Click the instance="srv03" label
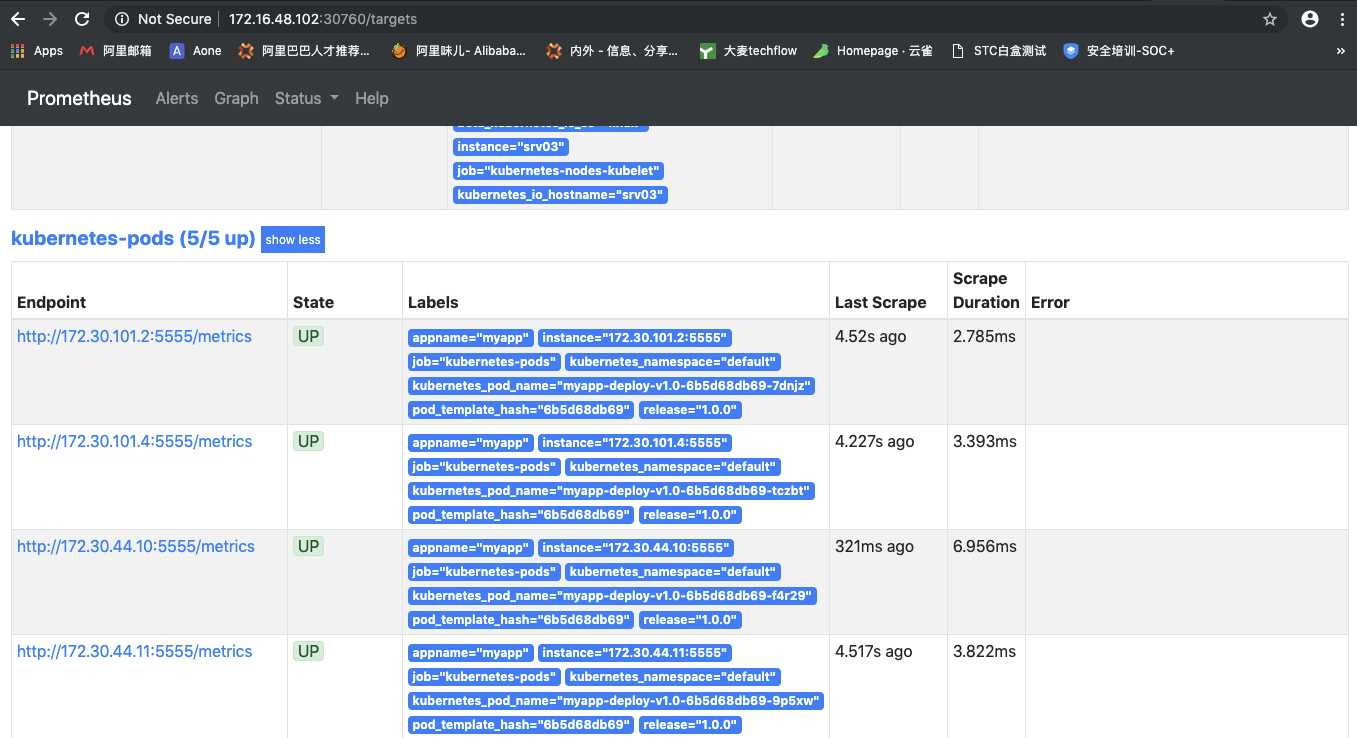This screenshot has width=1357, height=738. pyautogui.click(x=511, y=147)
